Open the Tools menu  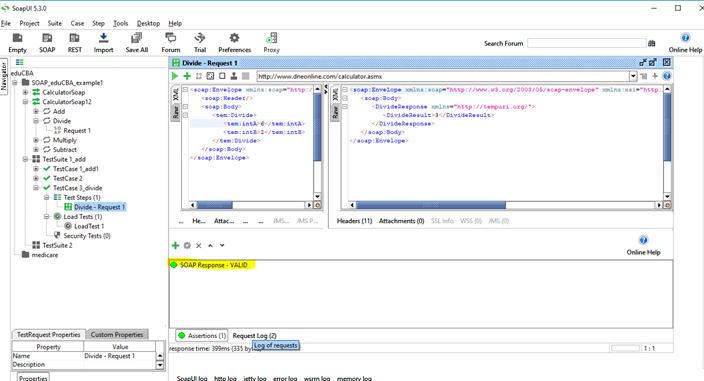coord(120,23)
